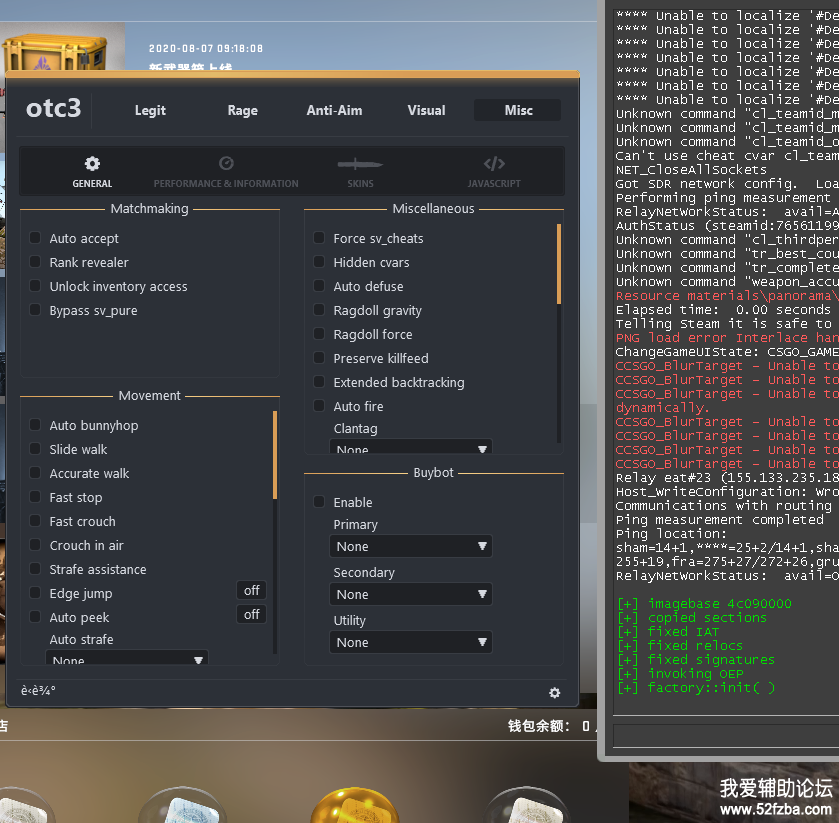
Task: Open the Rage tab
Action: pyautogui.click(x=242, y=110)
